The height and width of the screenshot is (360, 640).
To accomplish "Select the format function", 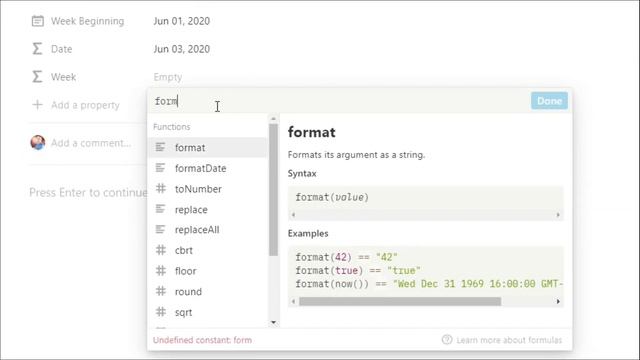I will [208, 147].
